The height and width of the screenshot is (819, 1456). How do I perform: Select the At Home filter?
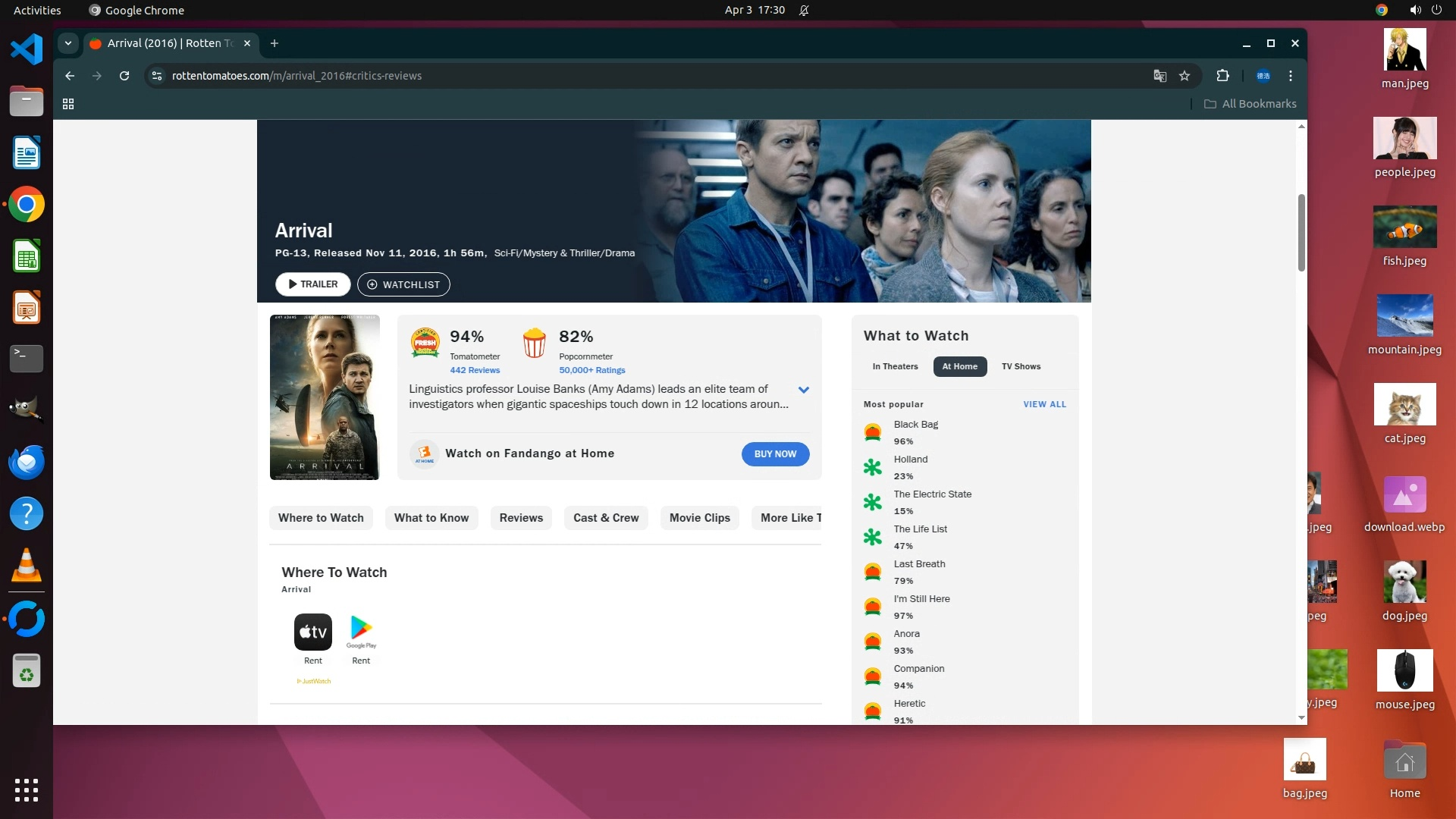click(959, 366)
